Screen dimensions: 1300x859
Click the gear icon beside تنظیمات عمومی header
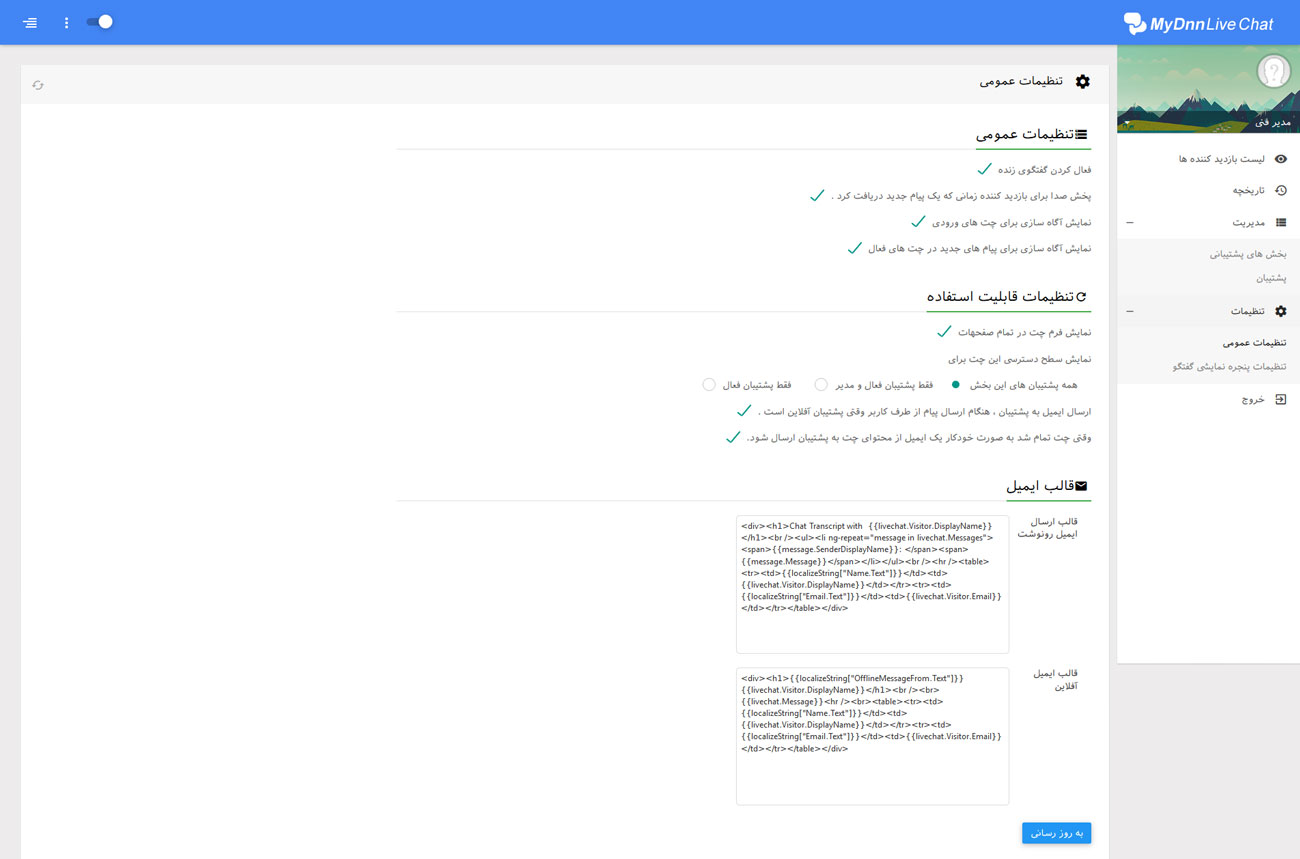1082,81
